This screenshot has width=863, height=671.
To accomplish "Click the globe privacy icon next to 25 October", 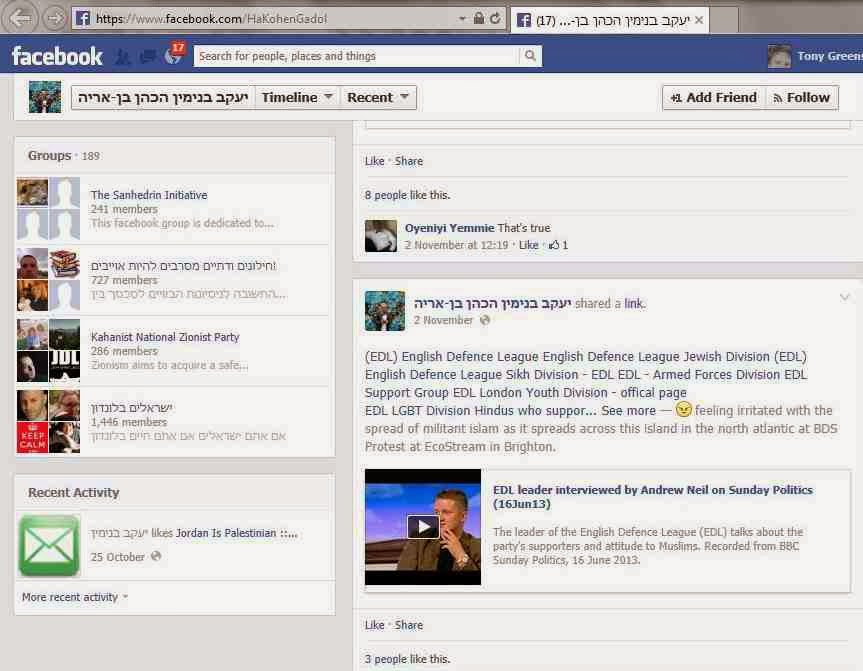I will [156, 556].
